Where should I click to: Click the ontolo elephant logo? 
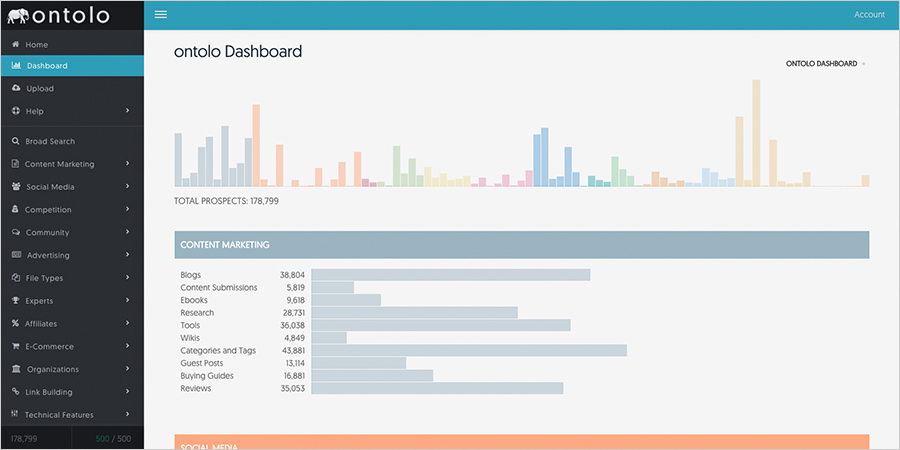[x=18, y=16]
